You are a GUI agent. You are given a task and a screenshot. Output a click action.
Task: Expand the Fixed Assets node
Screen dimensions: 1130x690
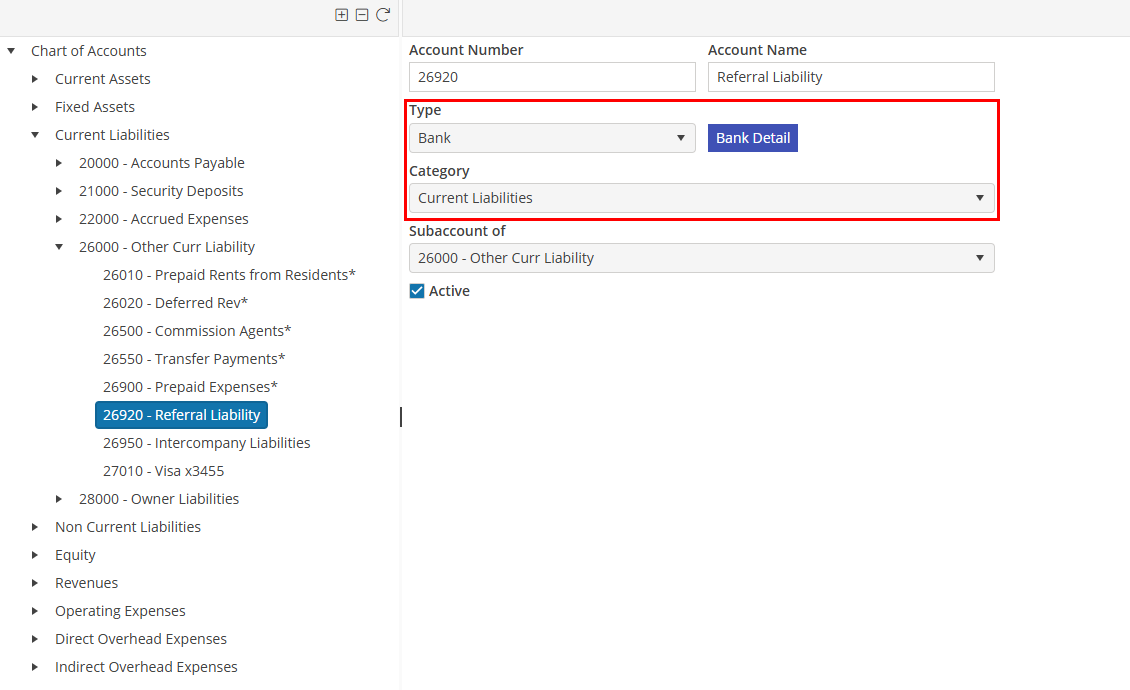point(35,107)
